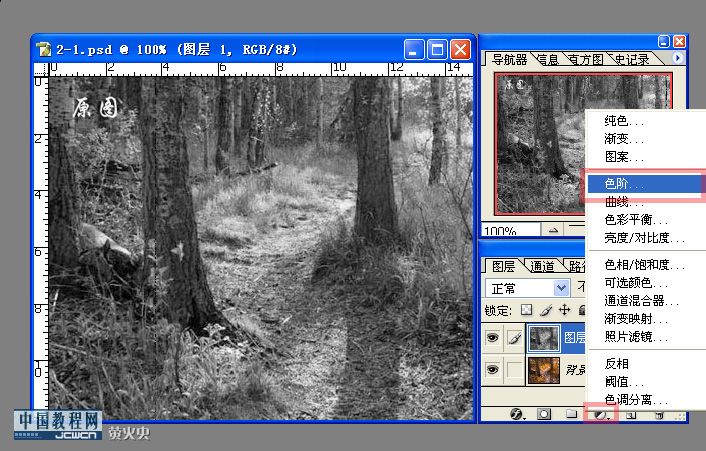
Task: Switch to the 直方图 tab
Action: (x=586, y=59)
